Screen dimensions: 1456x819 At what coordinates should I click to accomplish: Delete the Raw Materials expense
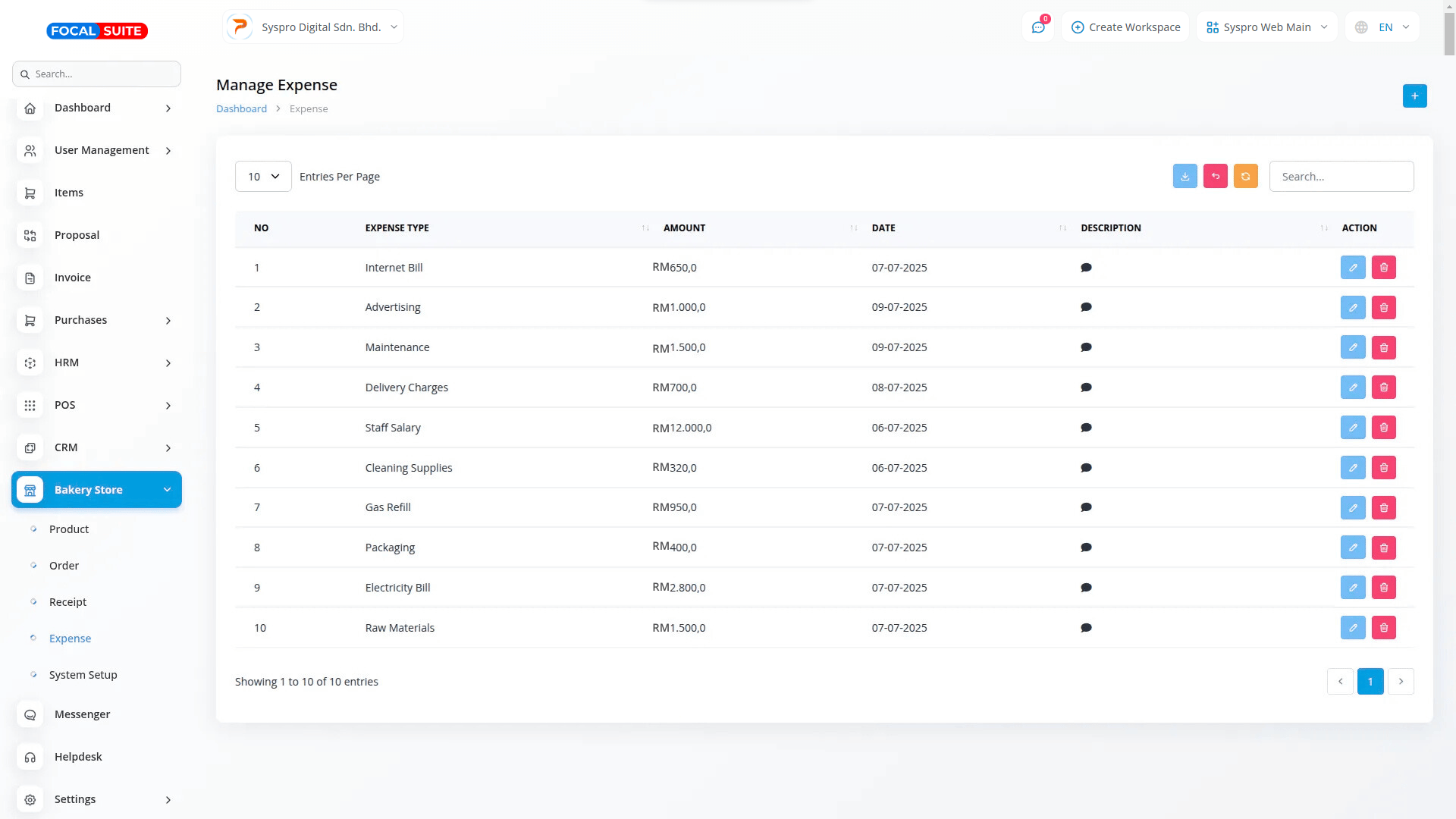click(1383, 628)
